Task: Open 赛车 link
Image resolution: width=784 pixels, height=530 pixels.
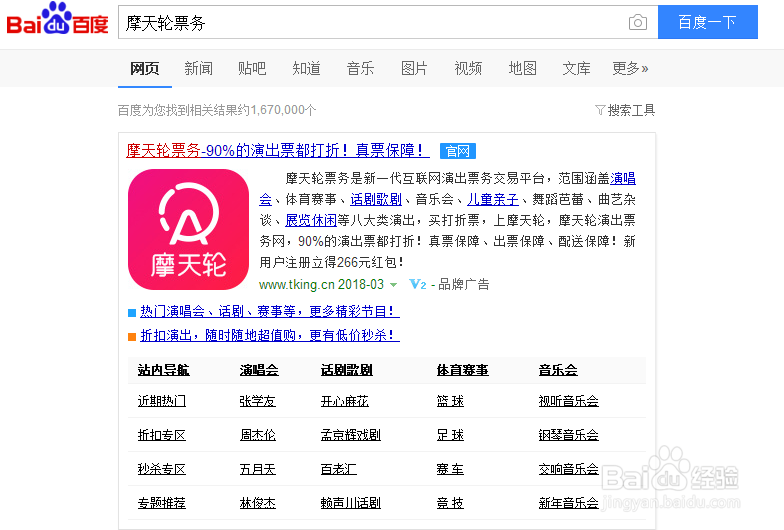Action: (x=450, y=469)
